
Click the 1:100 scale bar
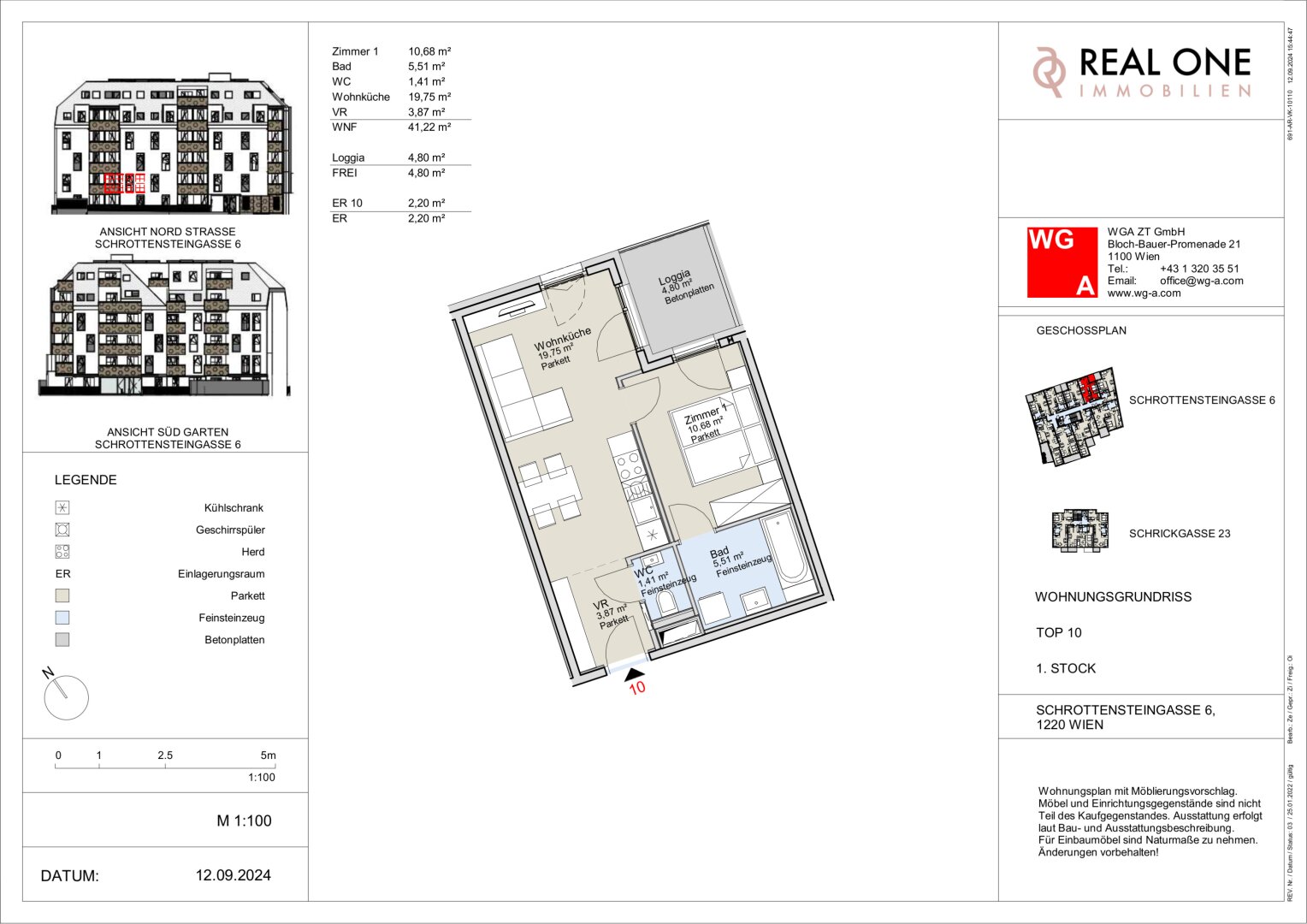[x=165, y=767]
